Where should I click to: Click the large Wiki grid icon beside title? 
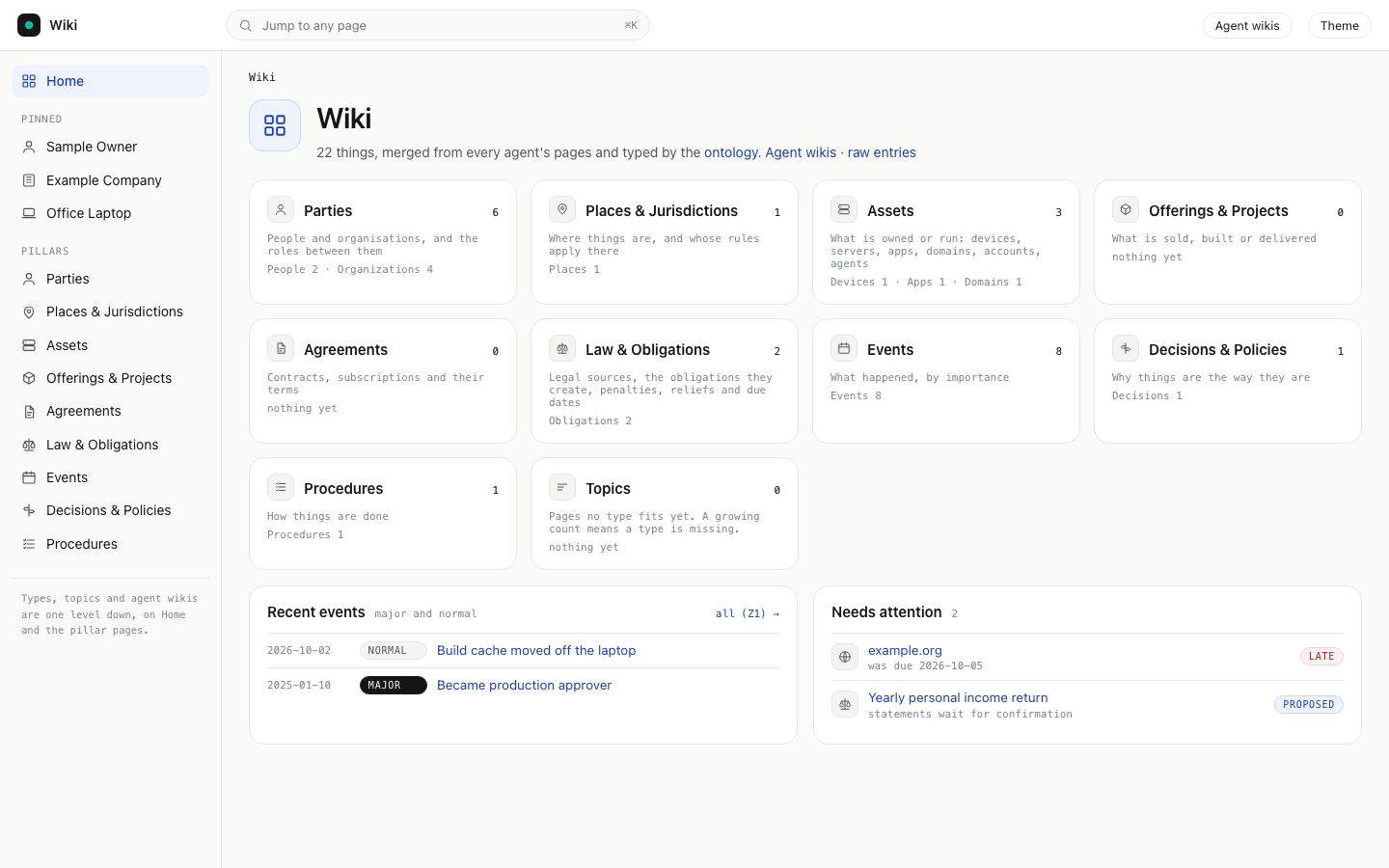pos(275,125)
